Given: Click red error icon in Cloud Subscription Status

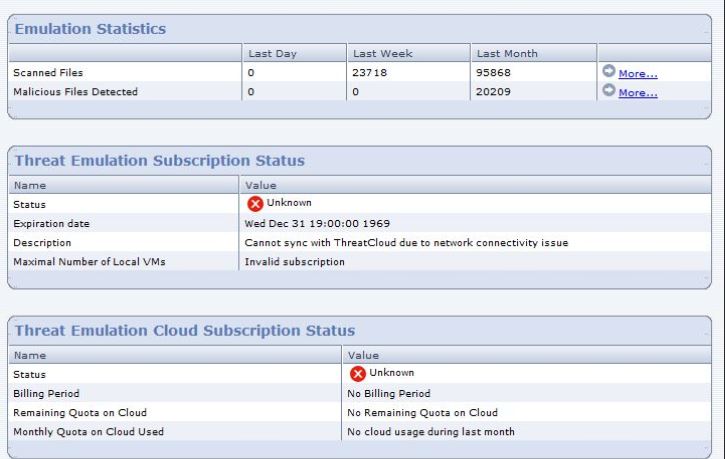Looking at the screenshot, I should 357,374.
